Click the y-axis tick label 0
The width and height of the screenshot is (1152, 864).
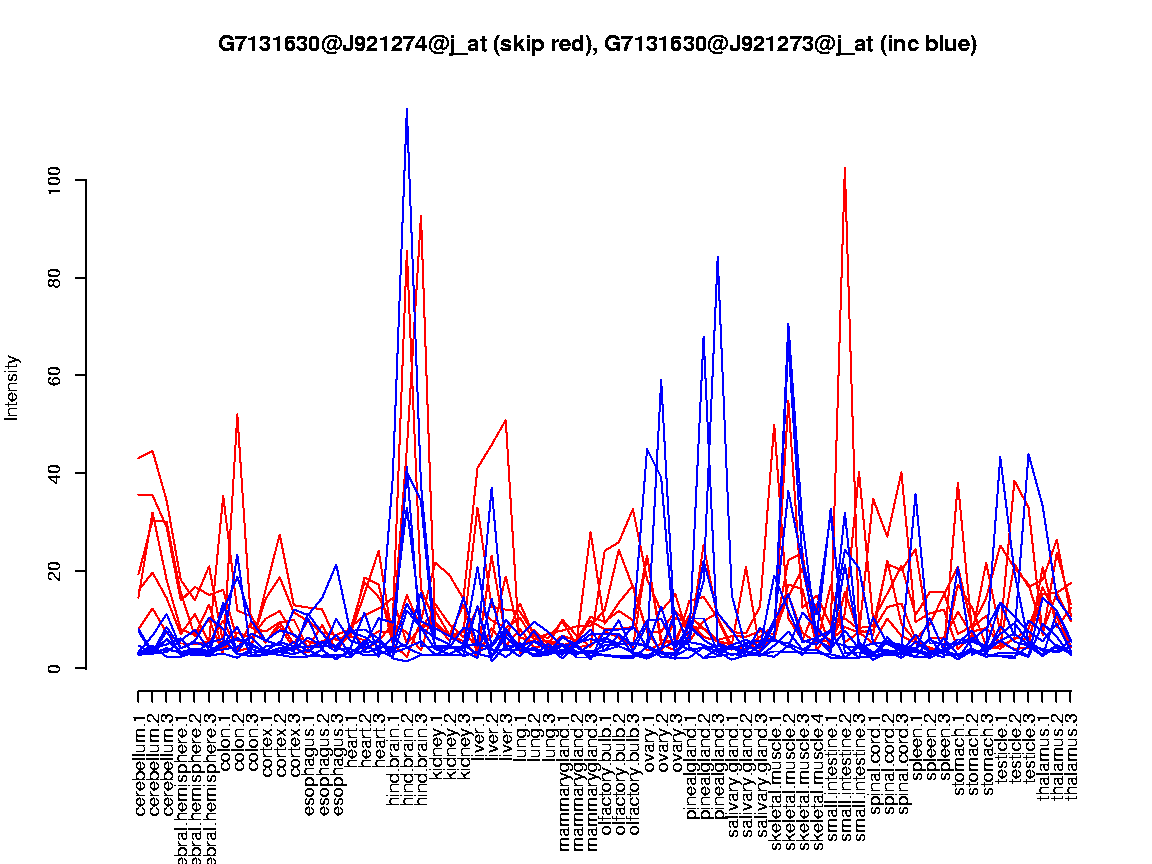click(55, 668)
